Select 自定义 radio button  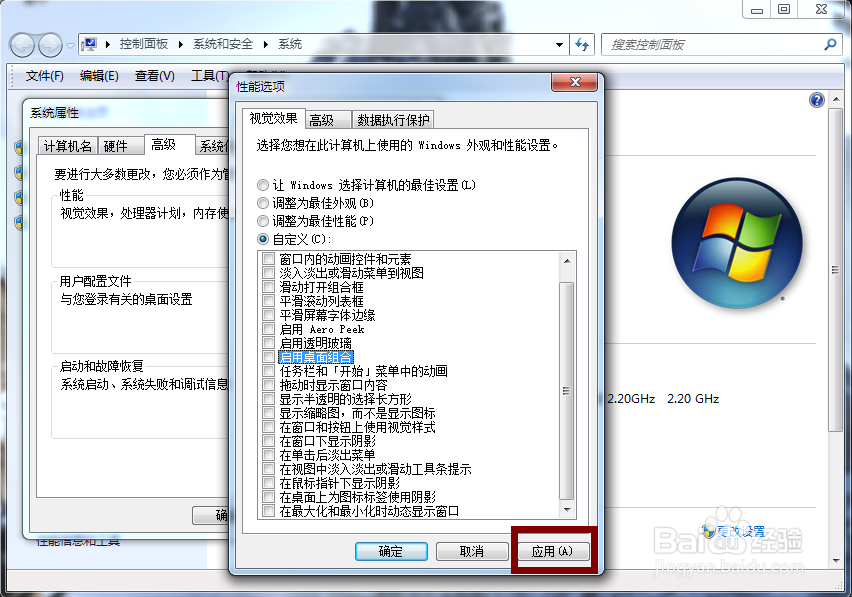point(263,239)
